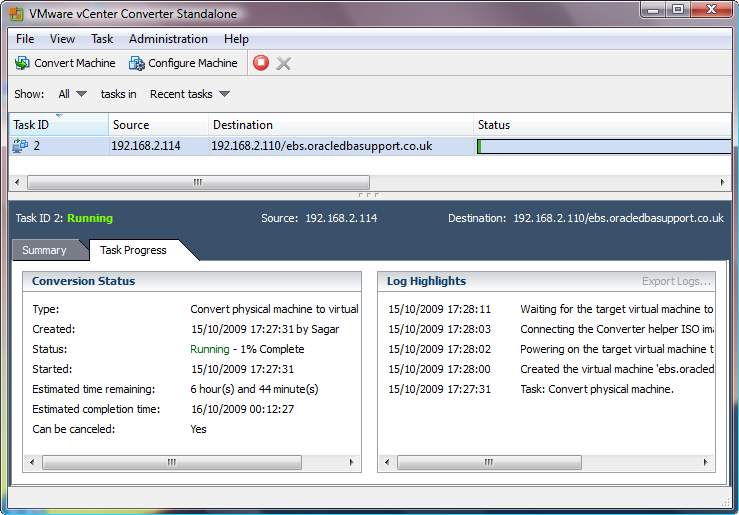Click the window resize grip corner

[x=726, y=502]
